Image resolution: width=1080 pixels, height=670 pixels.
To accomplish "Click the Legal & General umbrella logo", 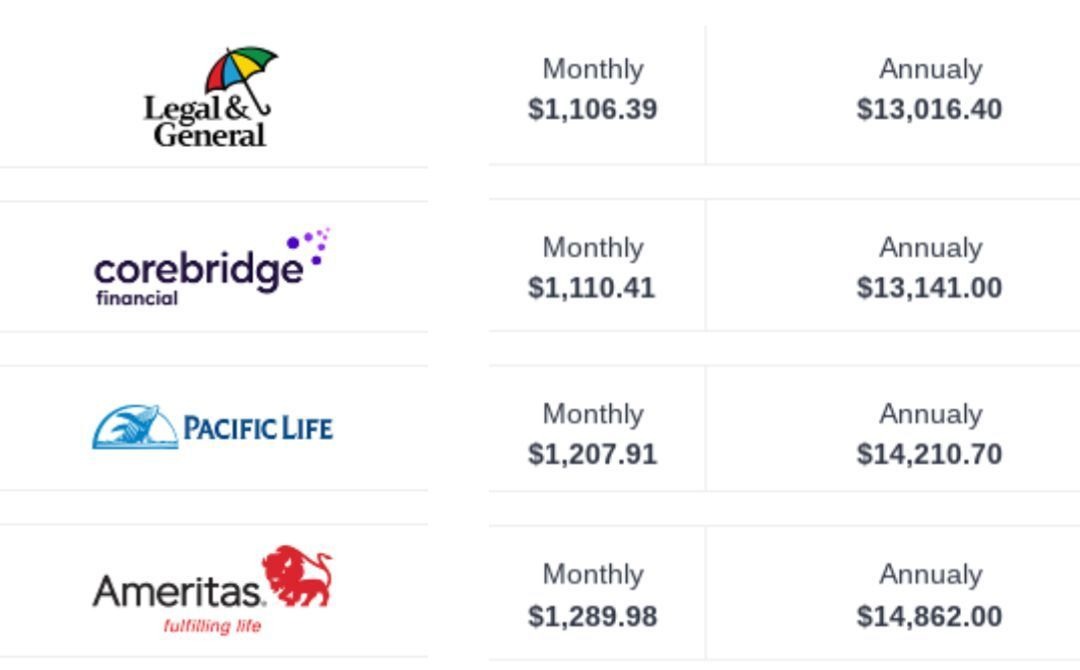I will point(210,97).
